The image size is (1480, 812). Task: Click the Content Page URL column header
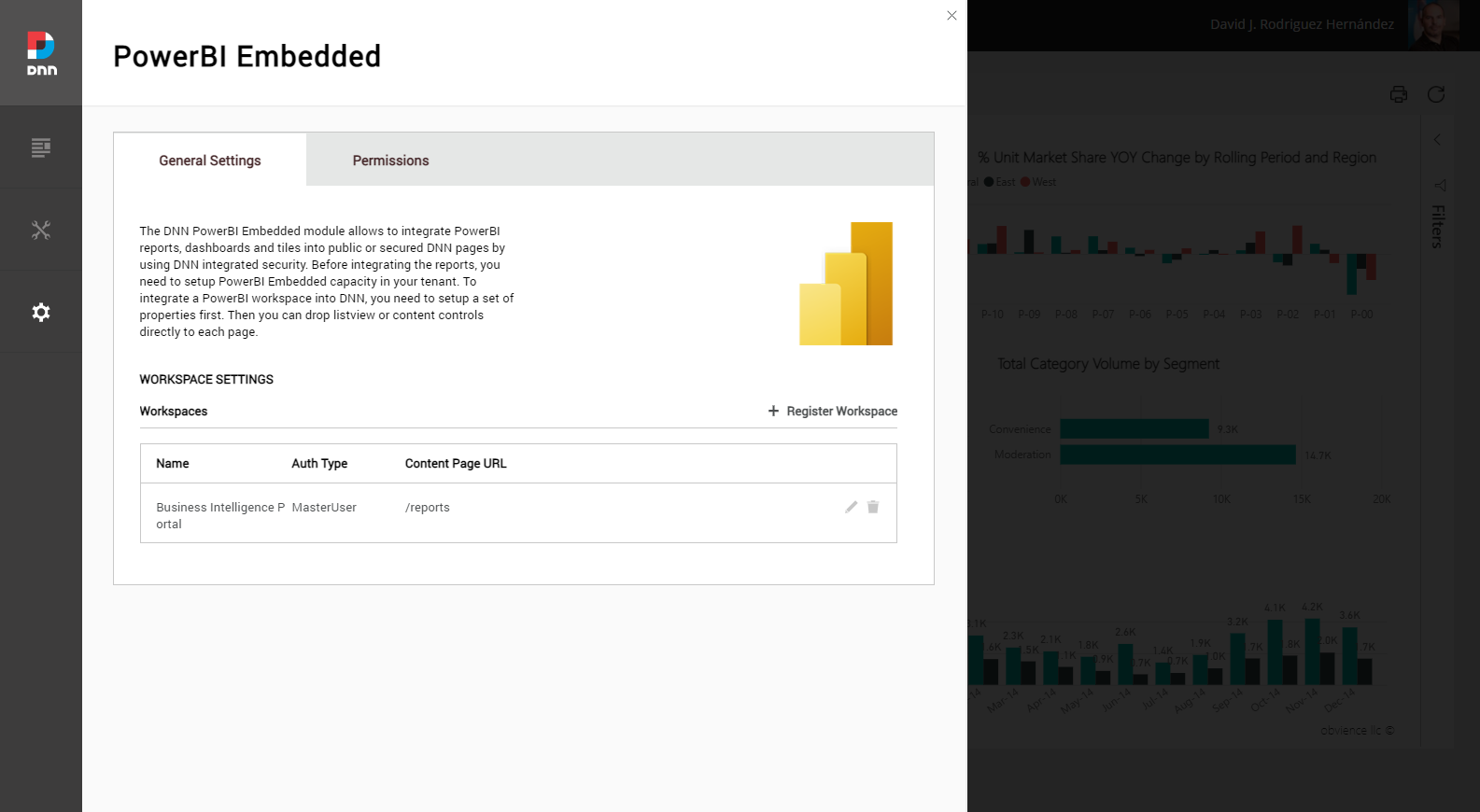click(x=456, y=464)
